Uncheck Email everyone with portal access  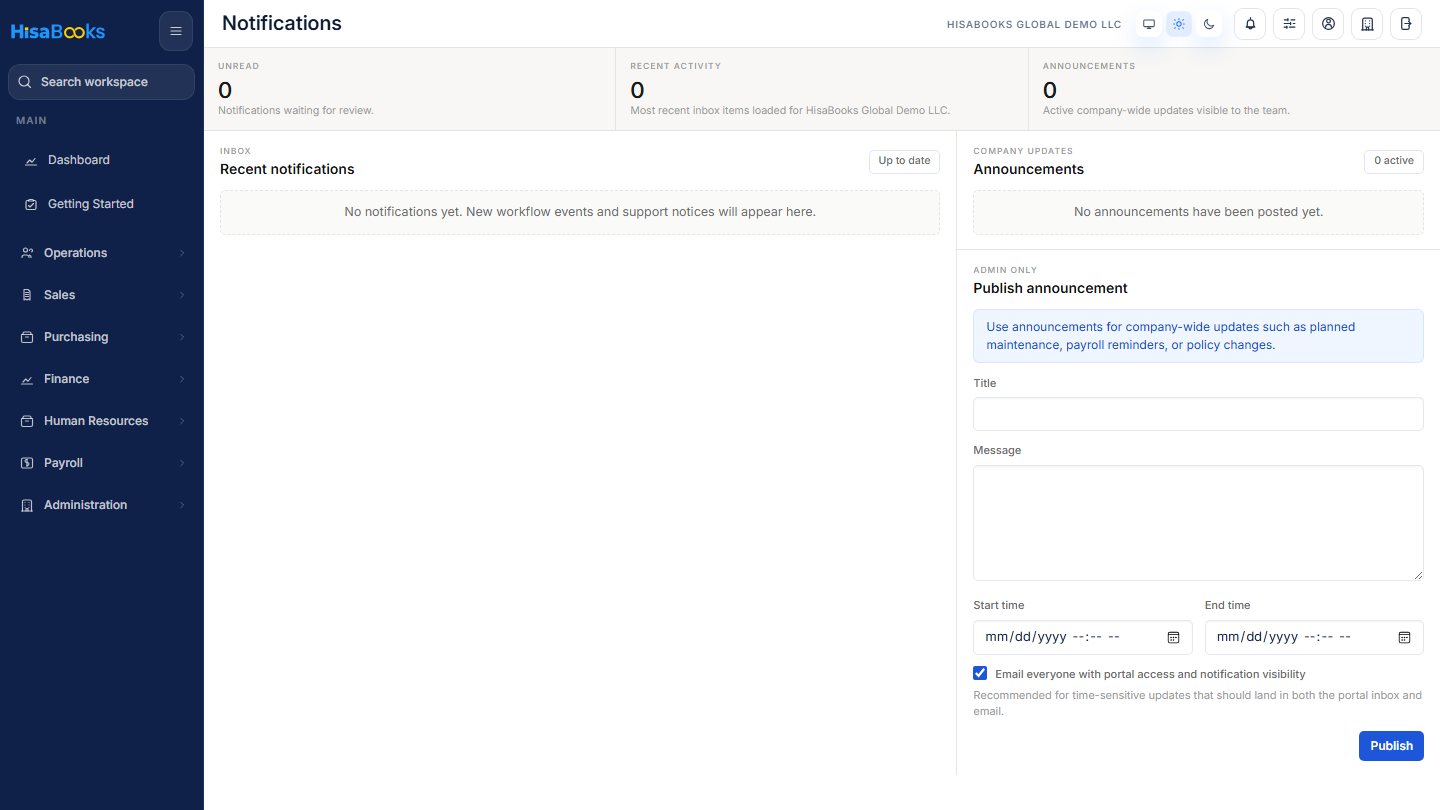point(980,673)
